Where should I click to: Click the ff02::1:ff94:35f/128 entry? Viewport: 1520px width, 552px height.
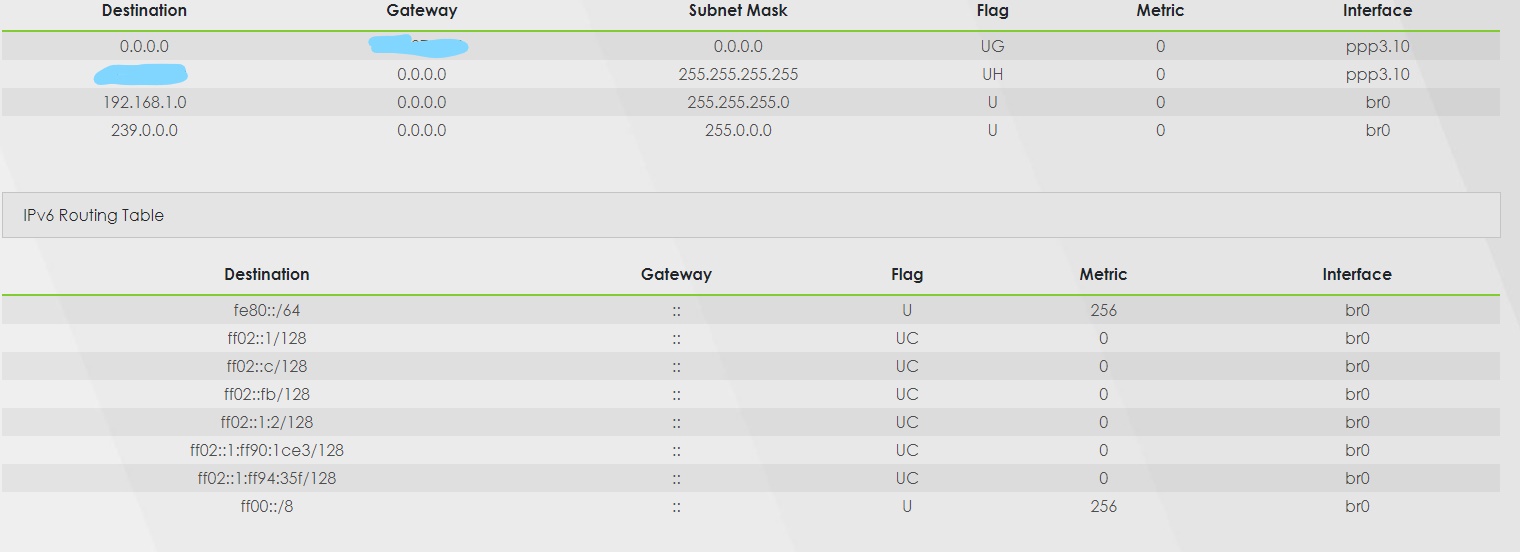[x=266, y=478]
